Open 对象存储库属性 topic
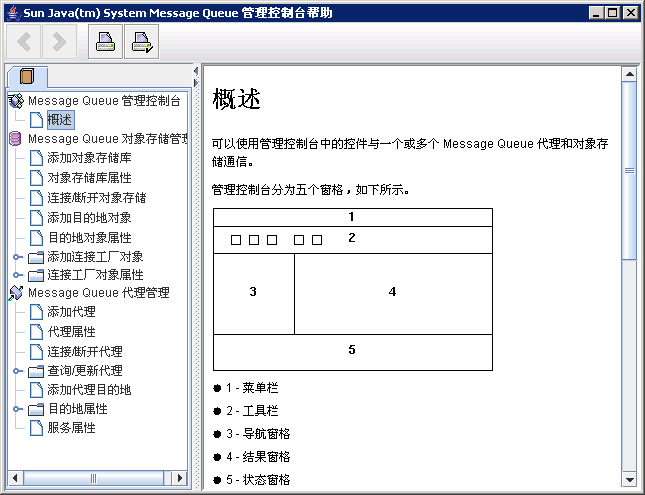The width and height of the screenshot is (645, 495). tap(89, 177)
